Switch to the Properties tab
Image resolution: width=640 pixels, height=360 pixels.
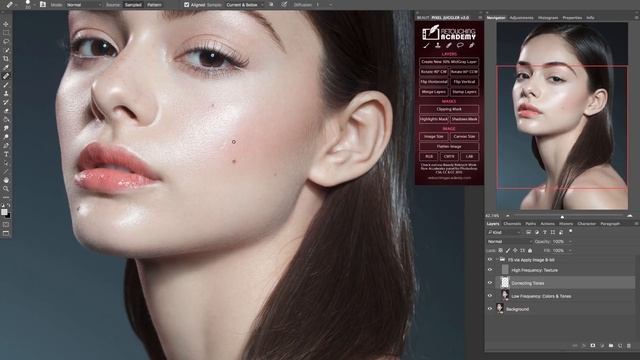572,18
